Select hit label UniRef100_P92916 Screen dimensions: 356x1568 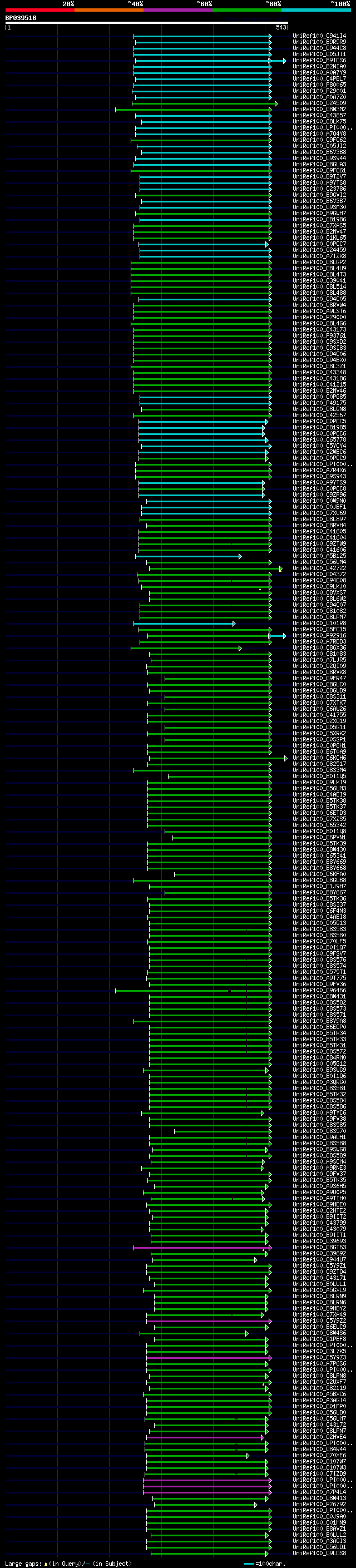[x=319, y=635]
